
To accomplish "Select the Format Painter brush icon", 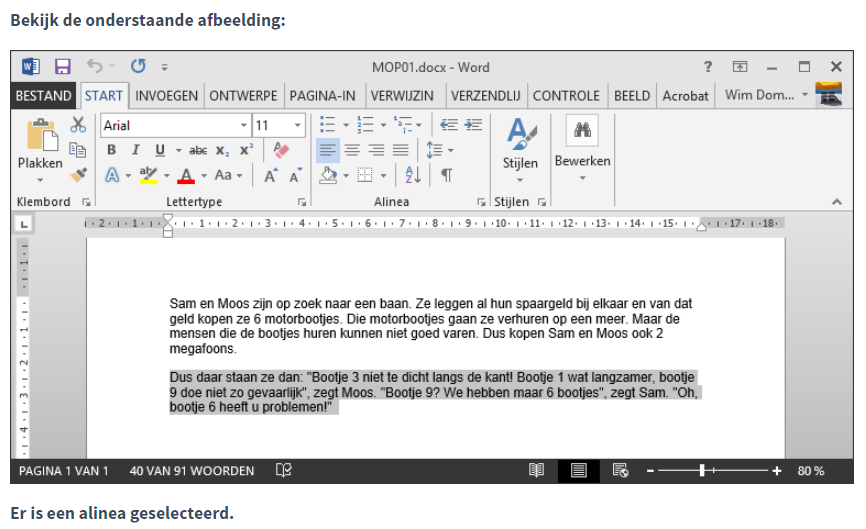I will pyautogui.click(x=79, y=175).
